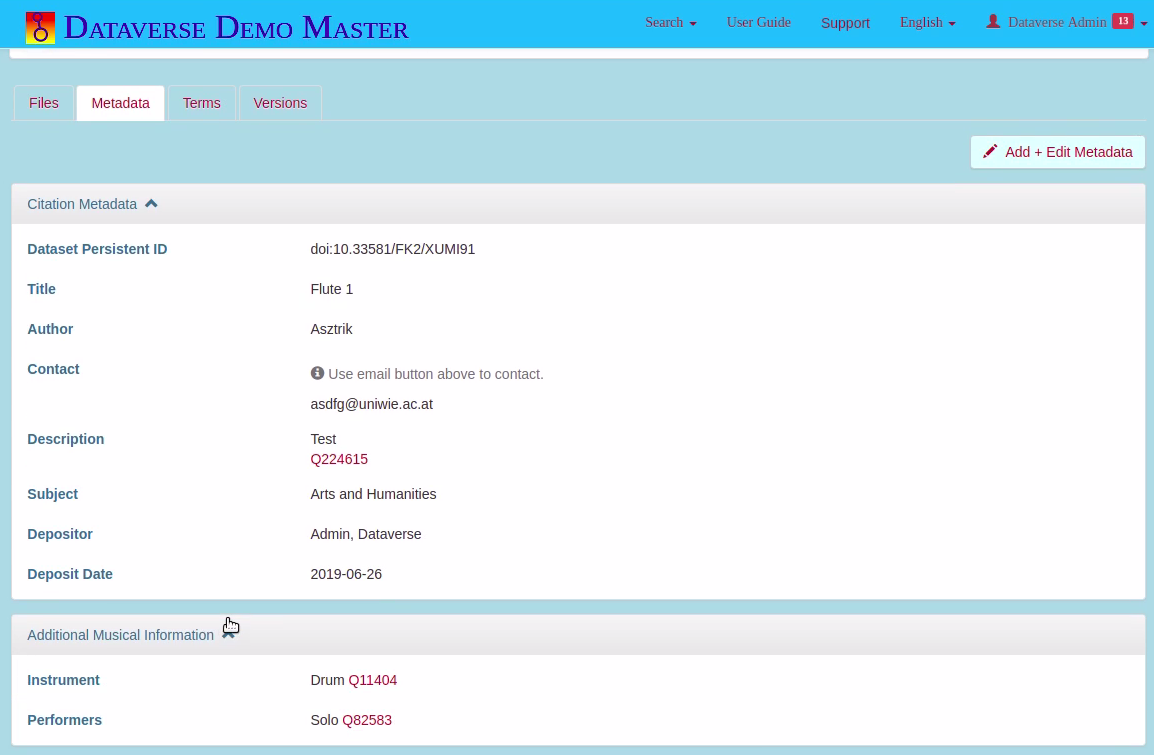Image resolution: width=1154 pixels, height=755 pixels.
Task: Switch to the Files tab
Action: point(44,103)
